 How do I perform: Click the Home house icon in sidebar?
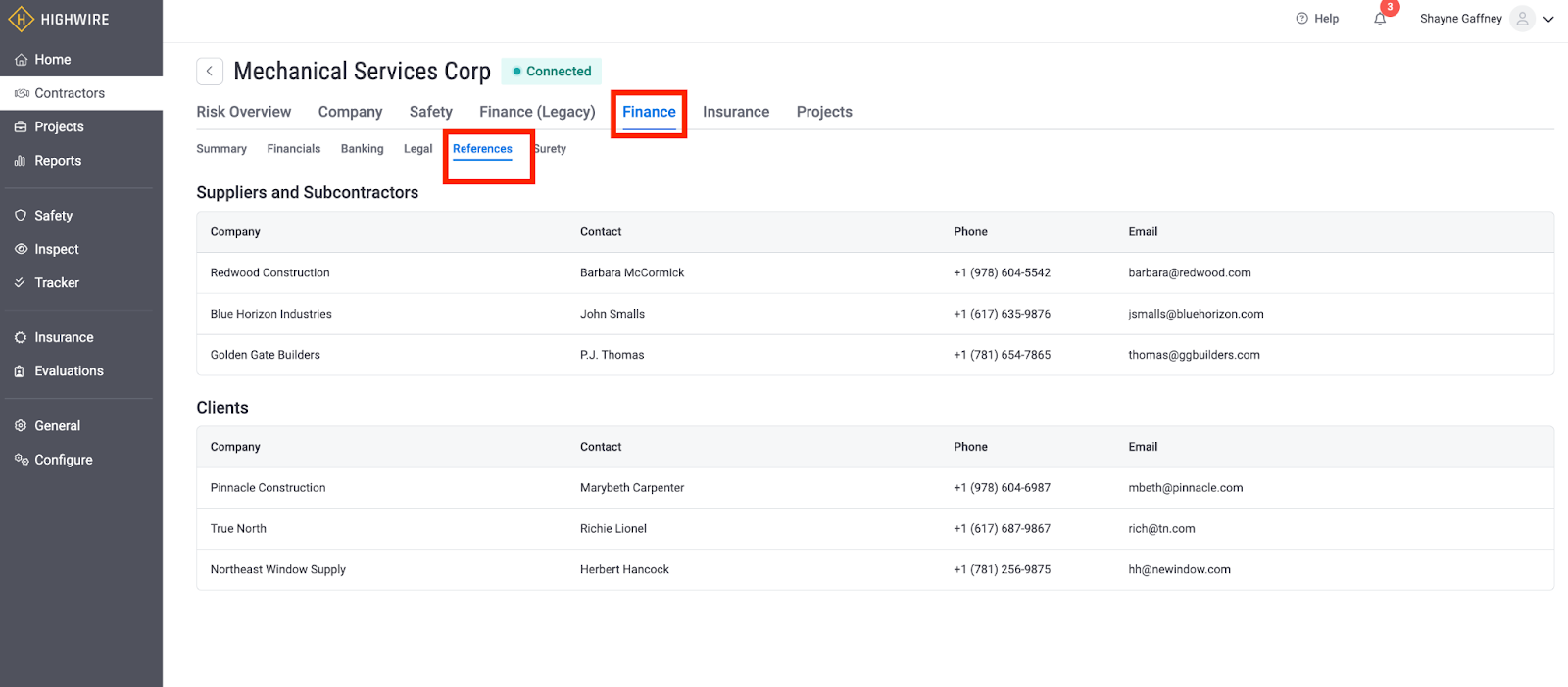pyautogui.click(x=21, y=60)
